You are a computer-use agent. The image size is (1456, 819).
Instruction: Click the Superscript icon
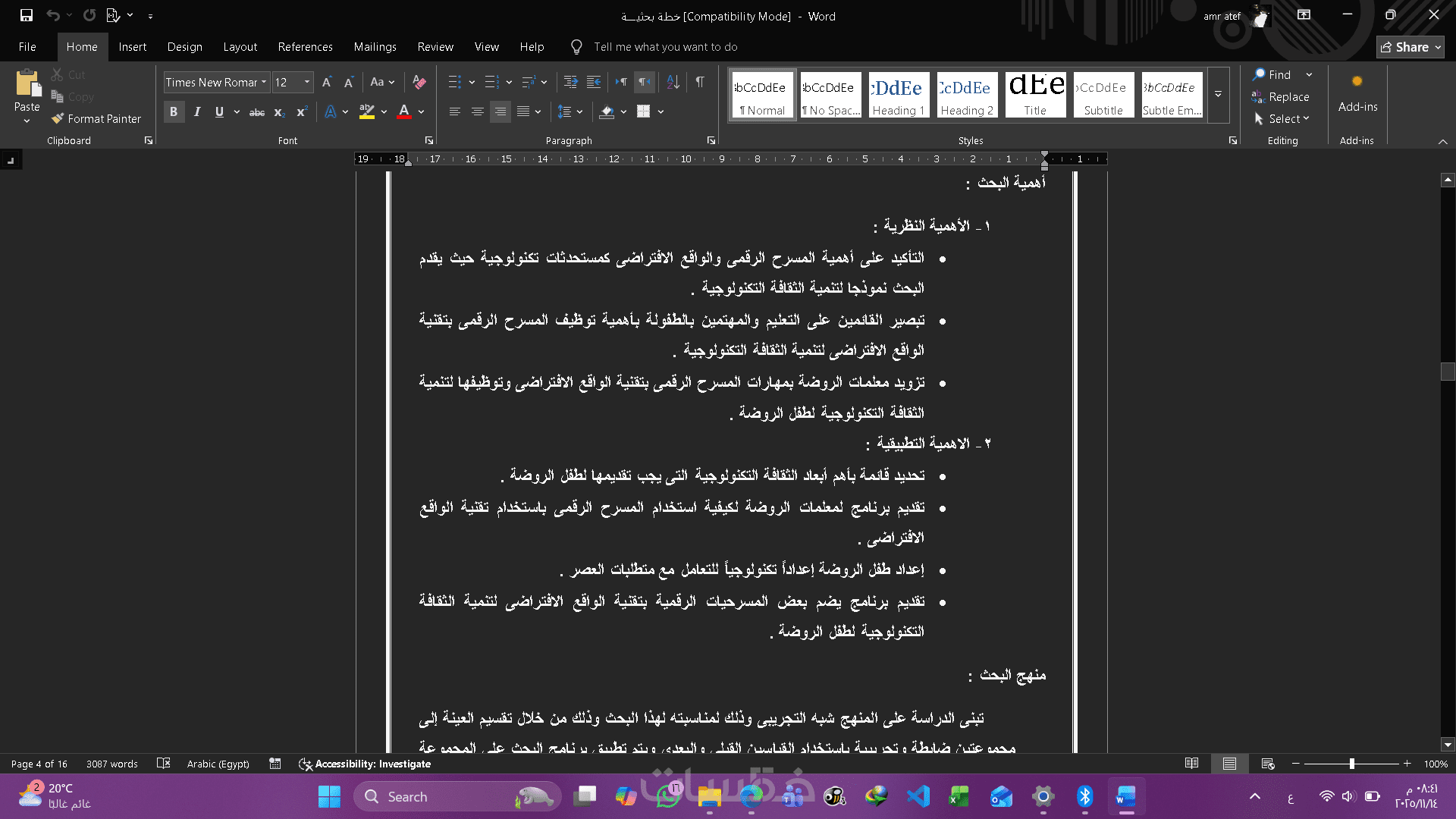tap(302, 111)
